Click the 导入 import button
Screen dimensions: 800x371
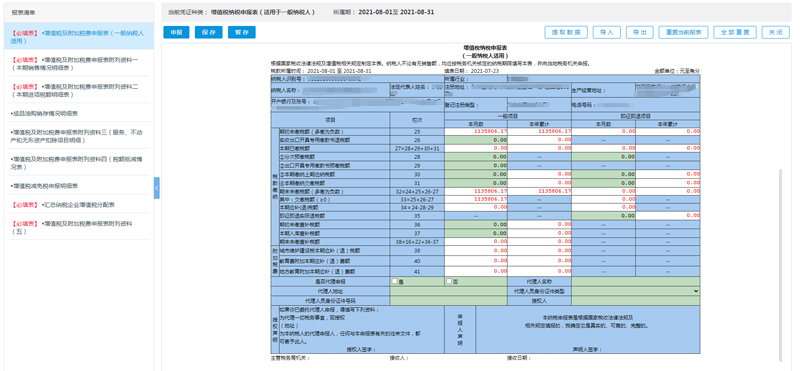coord(607,32)
